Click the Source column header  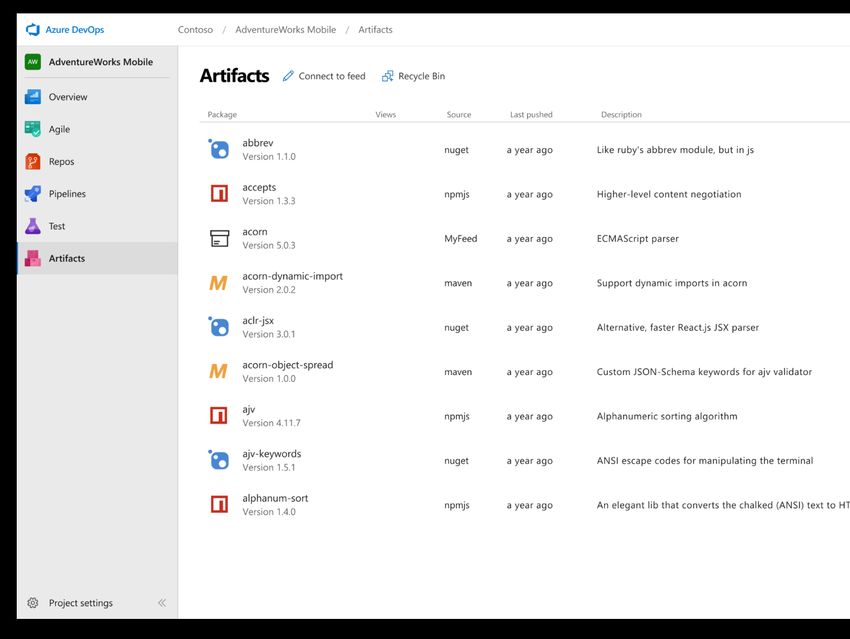[x=459, y=114]
